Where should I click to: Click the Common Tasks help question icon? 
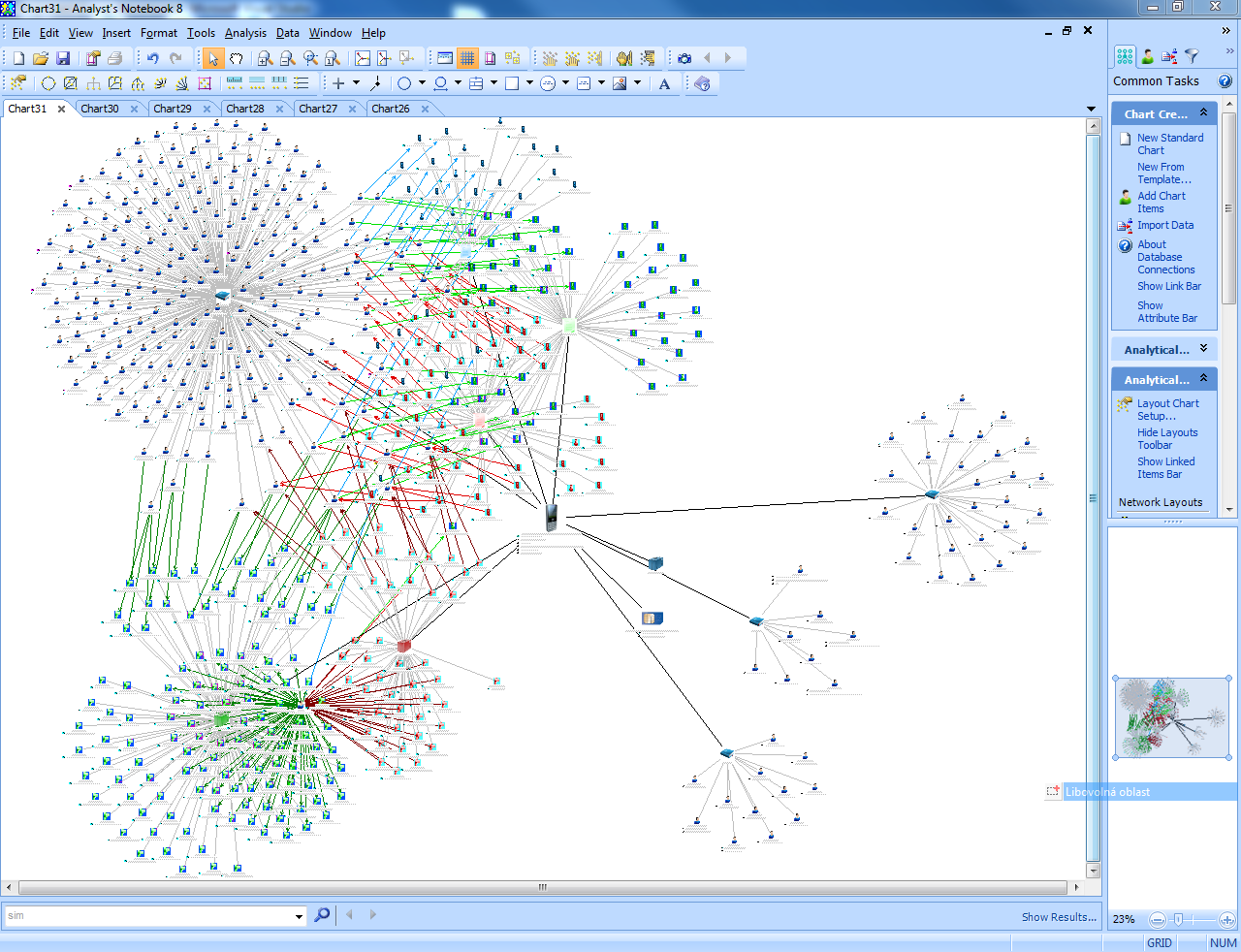[1225, 81]
